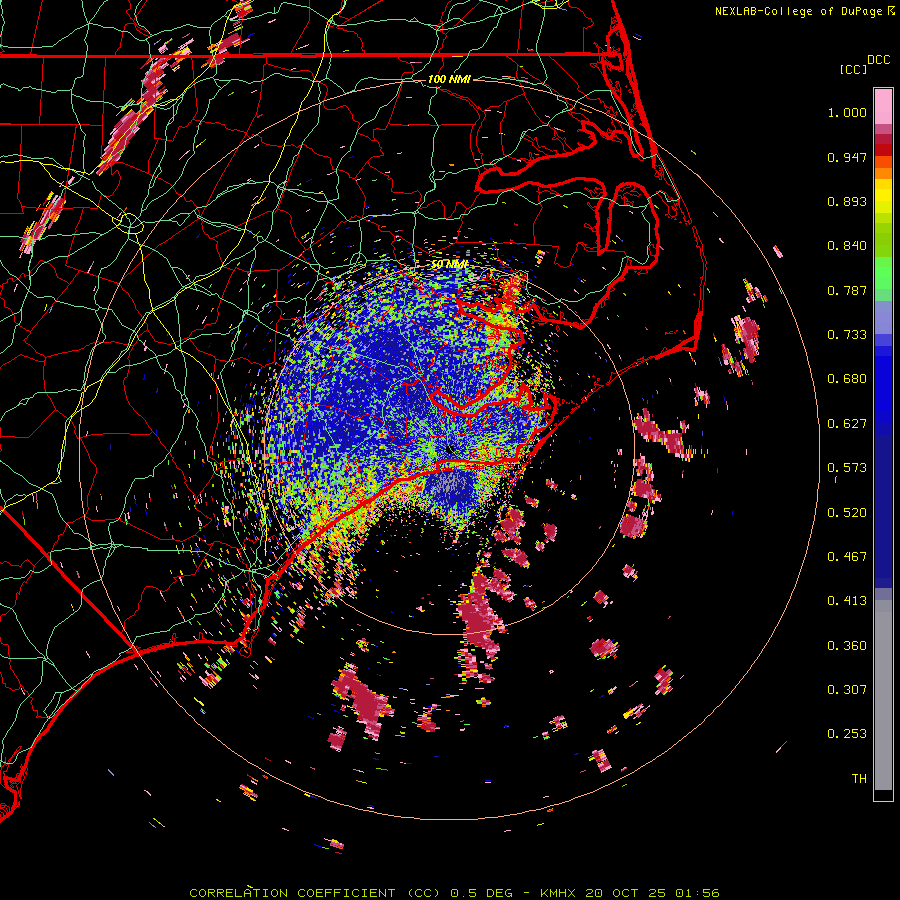Pick the gray segment of the color bar

pos(883,695)
